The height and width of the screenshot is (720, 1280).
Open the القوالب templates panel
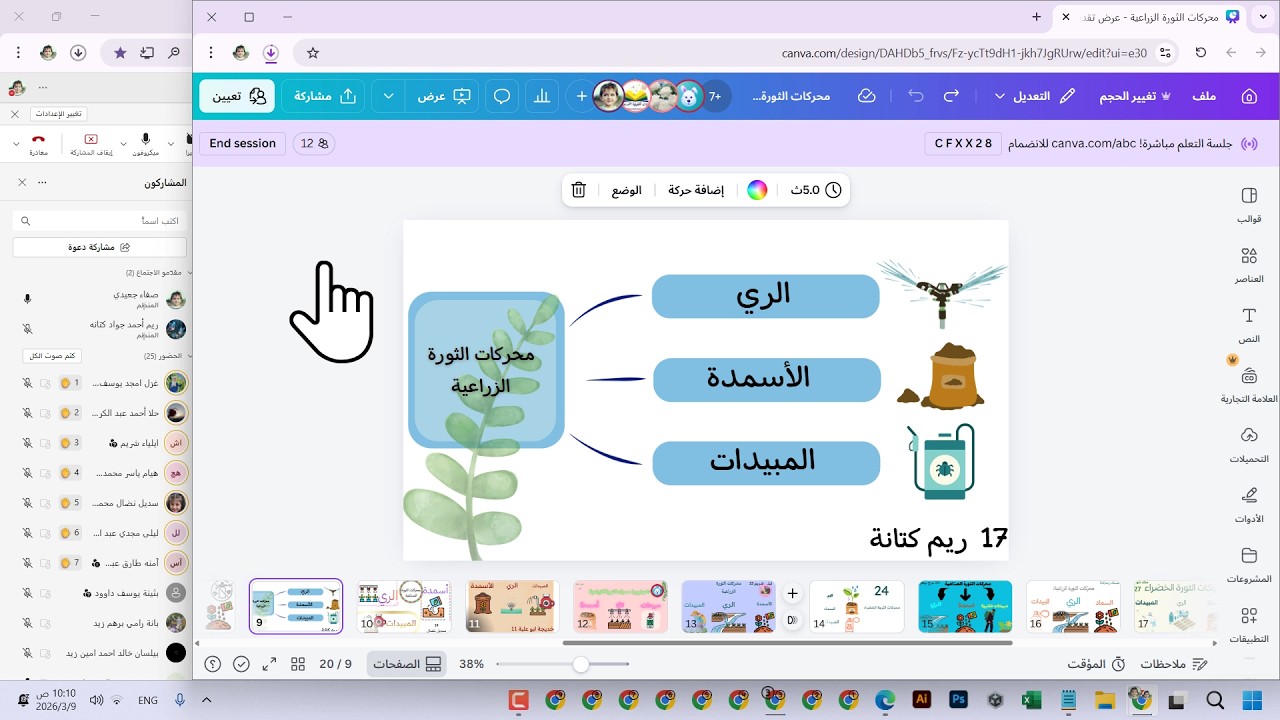(x=1249, y=204)
